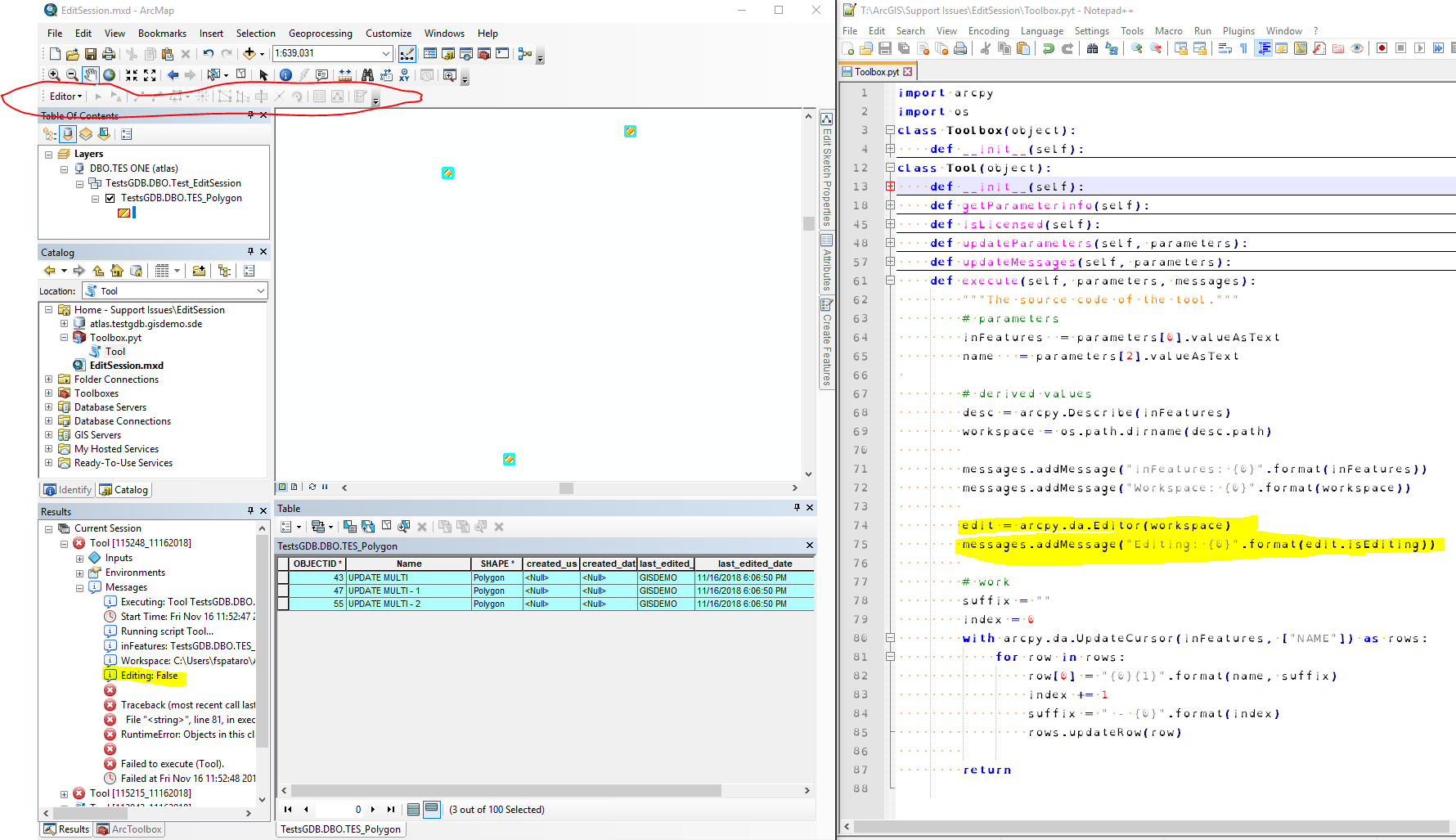Viewport: 1456px width, 840px height.
Task: Click the Full Extent globe icon
Action: coord(109,75)
